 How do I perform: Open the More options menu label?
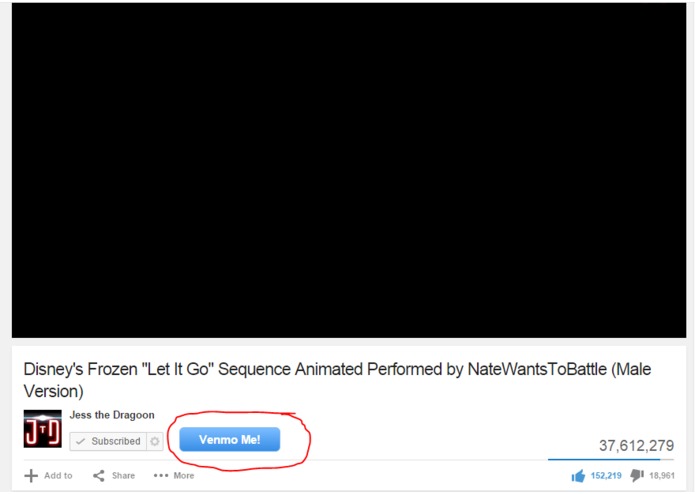coord(184,476)
